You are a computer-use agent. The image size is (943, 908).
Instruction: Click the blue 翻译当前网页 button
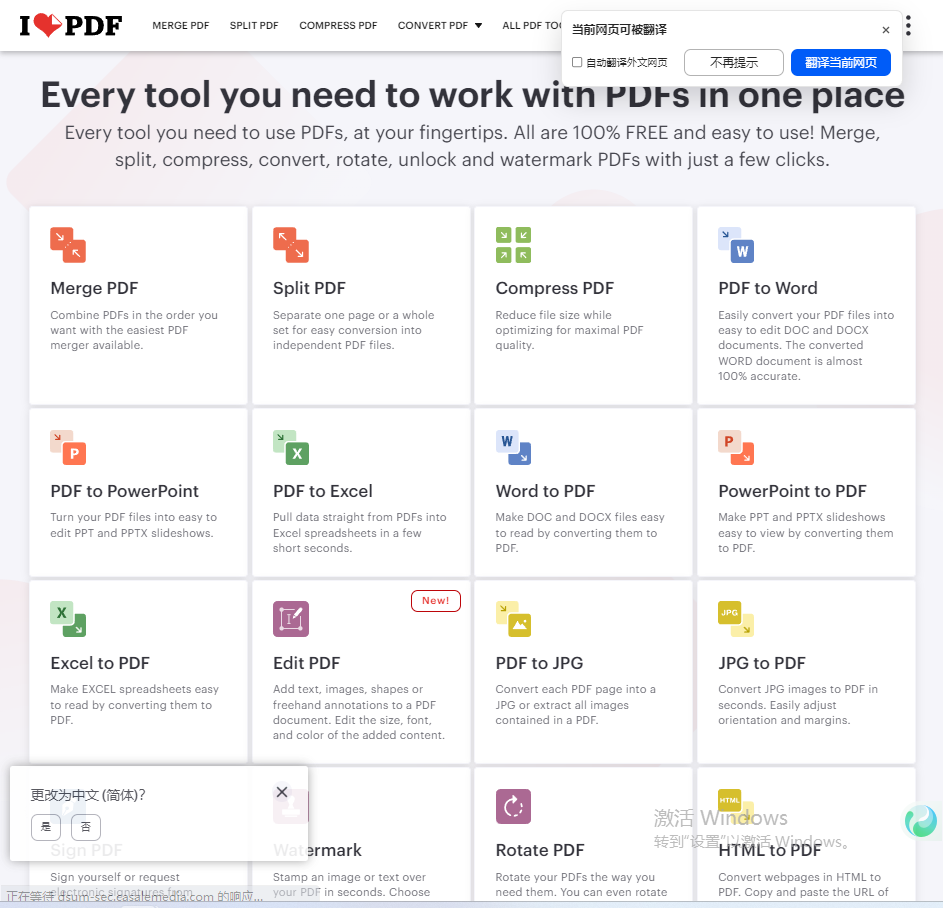pos(841,63)
